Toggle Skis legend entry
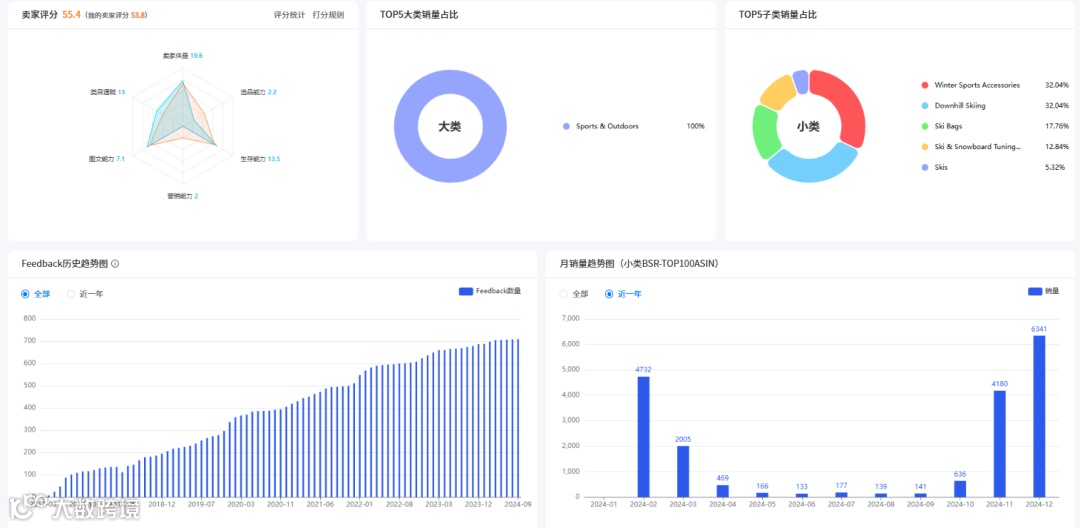Screen dimensions: 1080x528 [x=935, y=167]
